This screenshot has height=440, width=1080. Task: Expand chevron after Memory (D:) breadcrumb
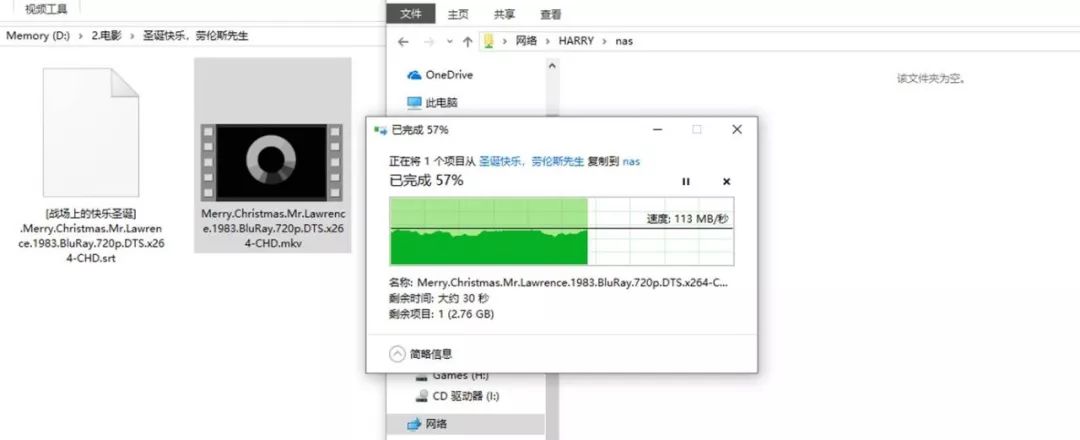[81, 35]
